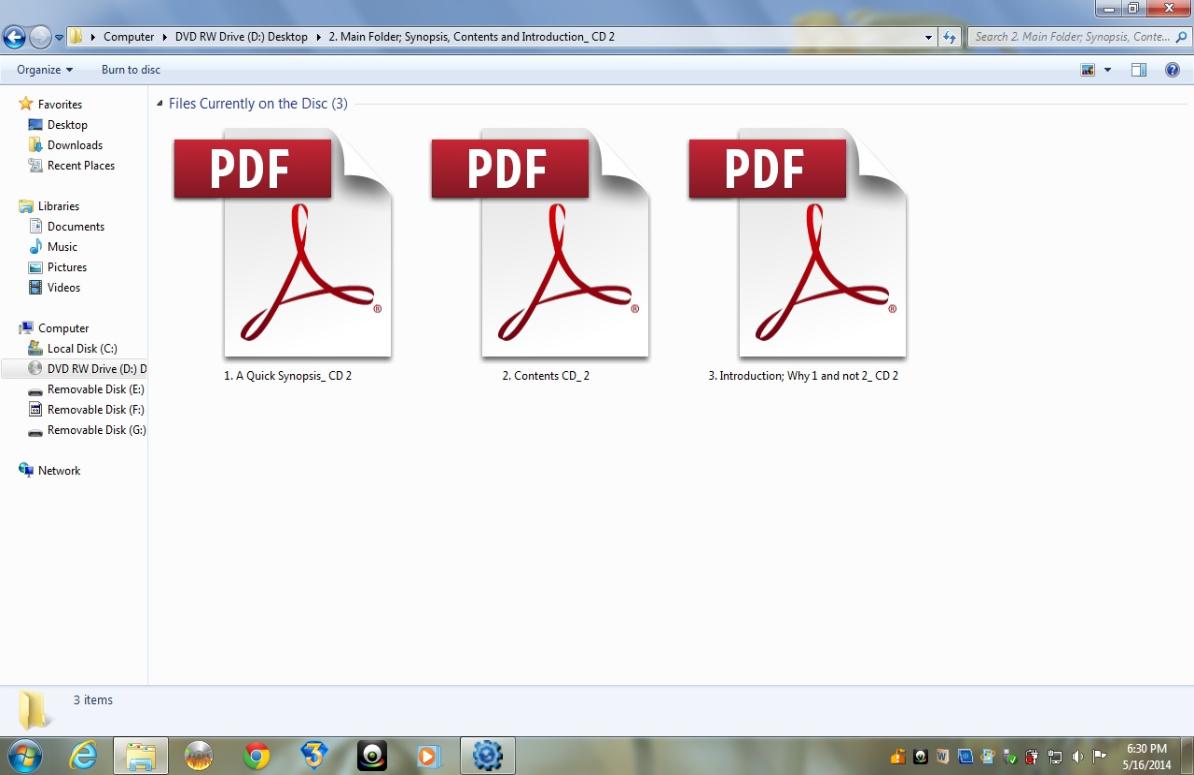Launch Internet Explorer from the taskbar

click(83, 756)
